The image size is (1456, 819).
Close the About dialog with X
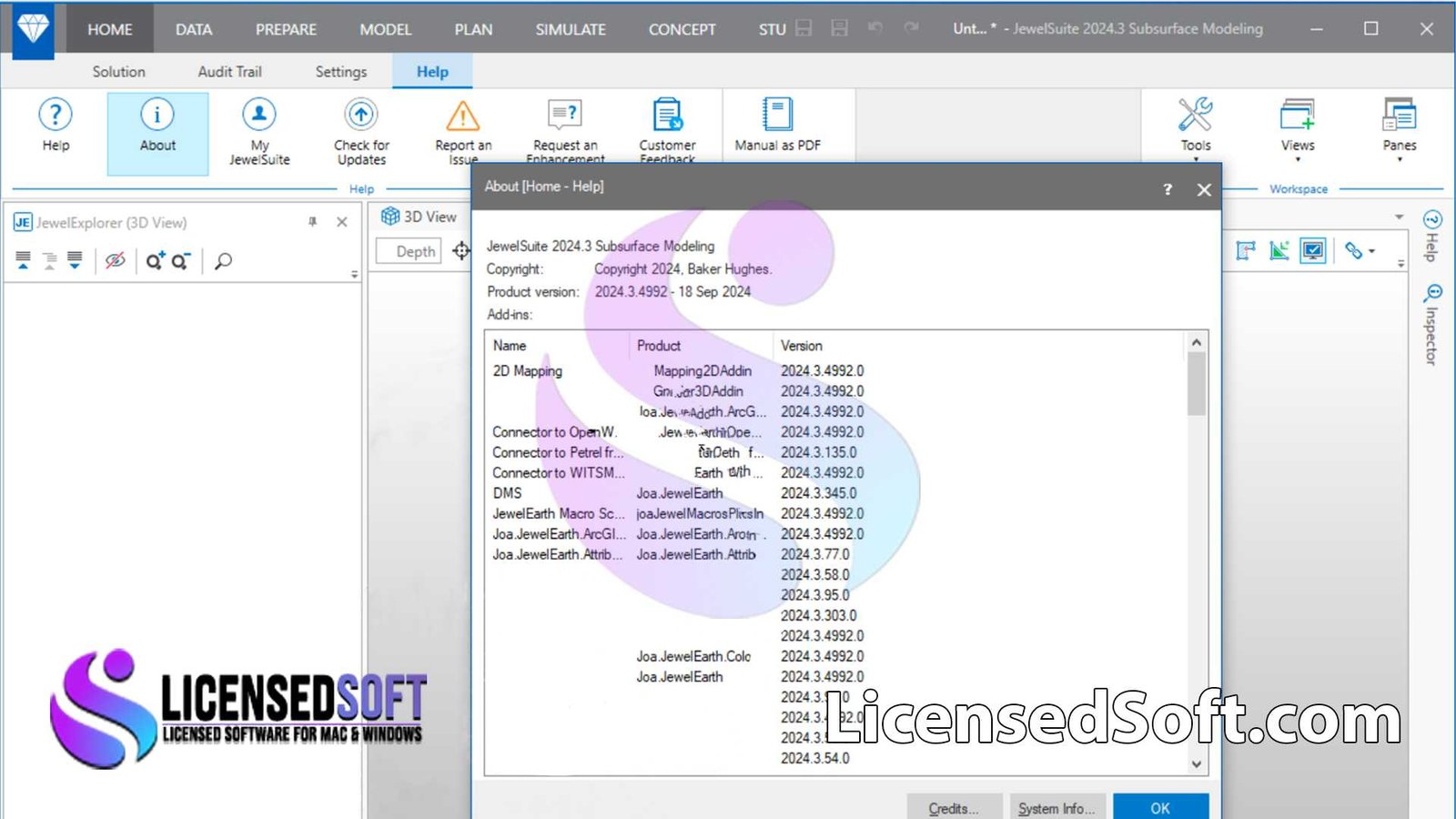click(x=1204, y=189)
